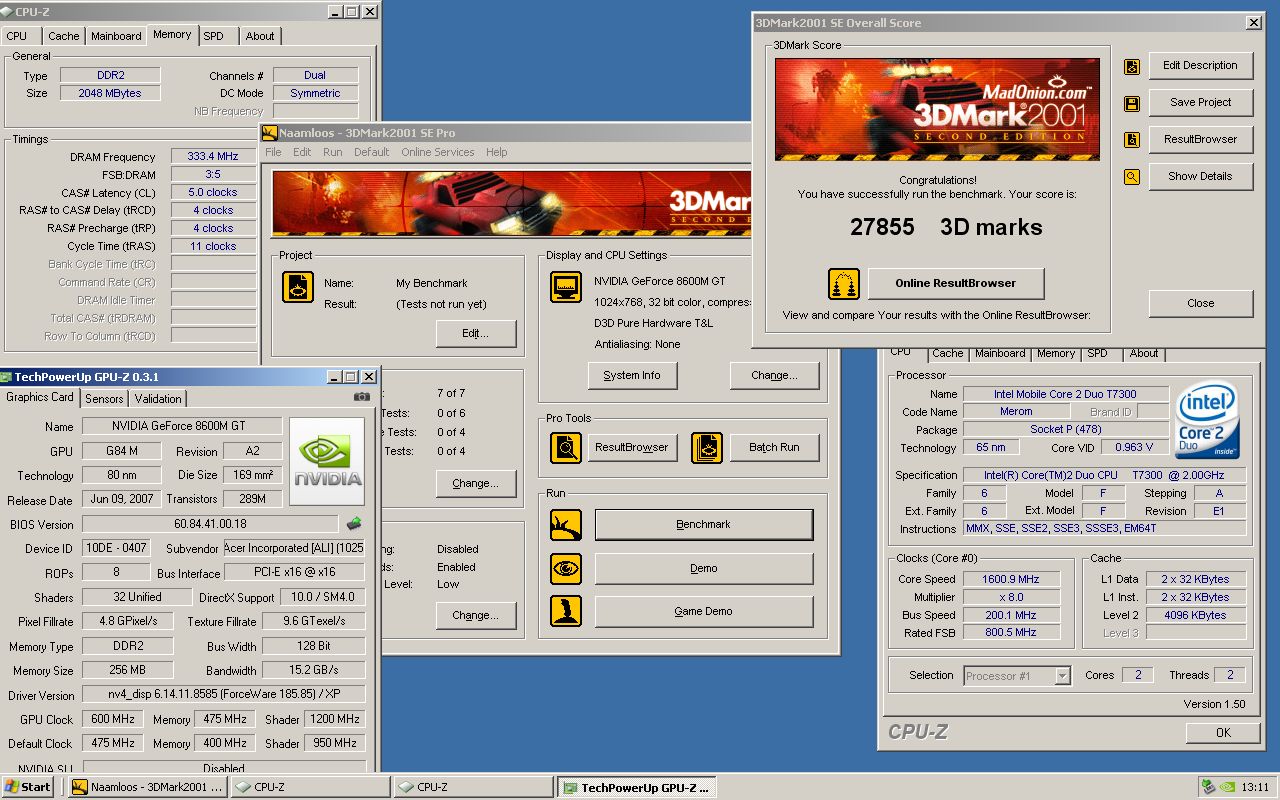The height and width of the screenshot is (800, 1280).
Task: Switch to Sensors tab in GPU-Z
Action: coord(104,398)
